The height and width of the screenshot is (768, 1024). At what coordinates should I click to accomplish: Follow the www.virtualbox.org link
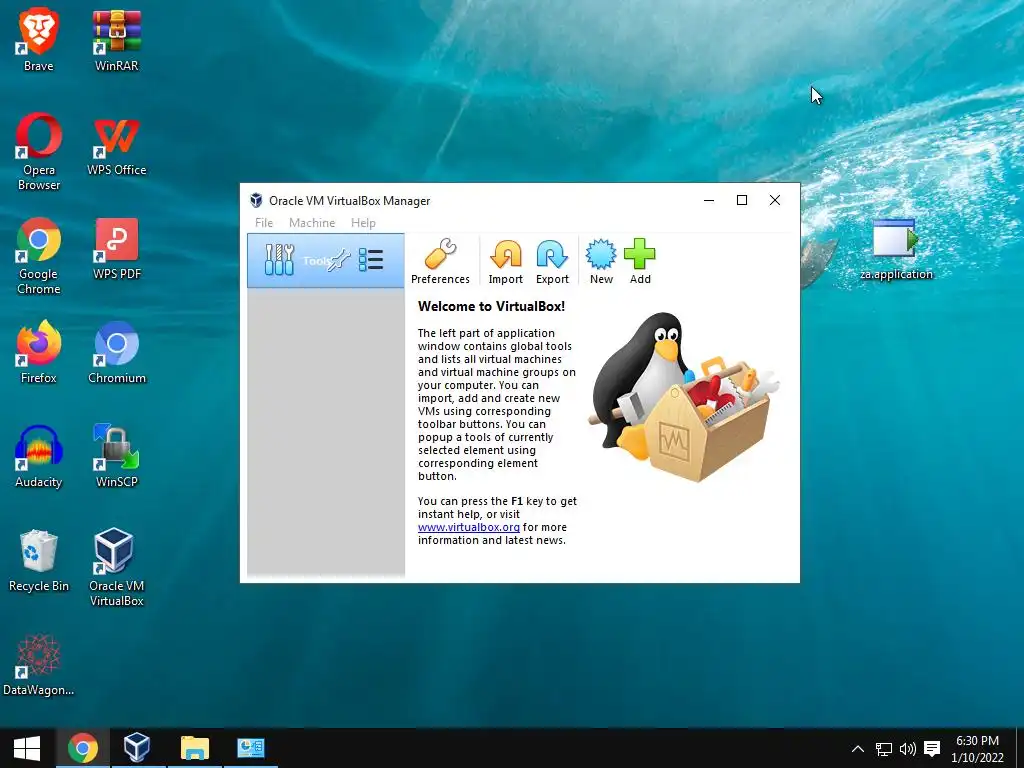pos(469,527)
